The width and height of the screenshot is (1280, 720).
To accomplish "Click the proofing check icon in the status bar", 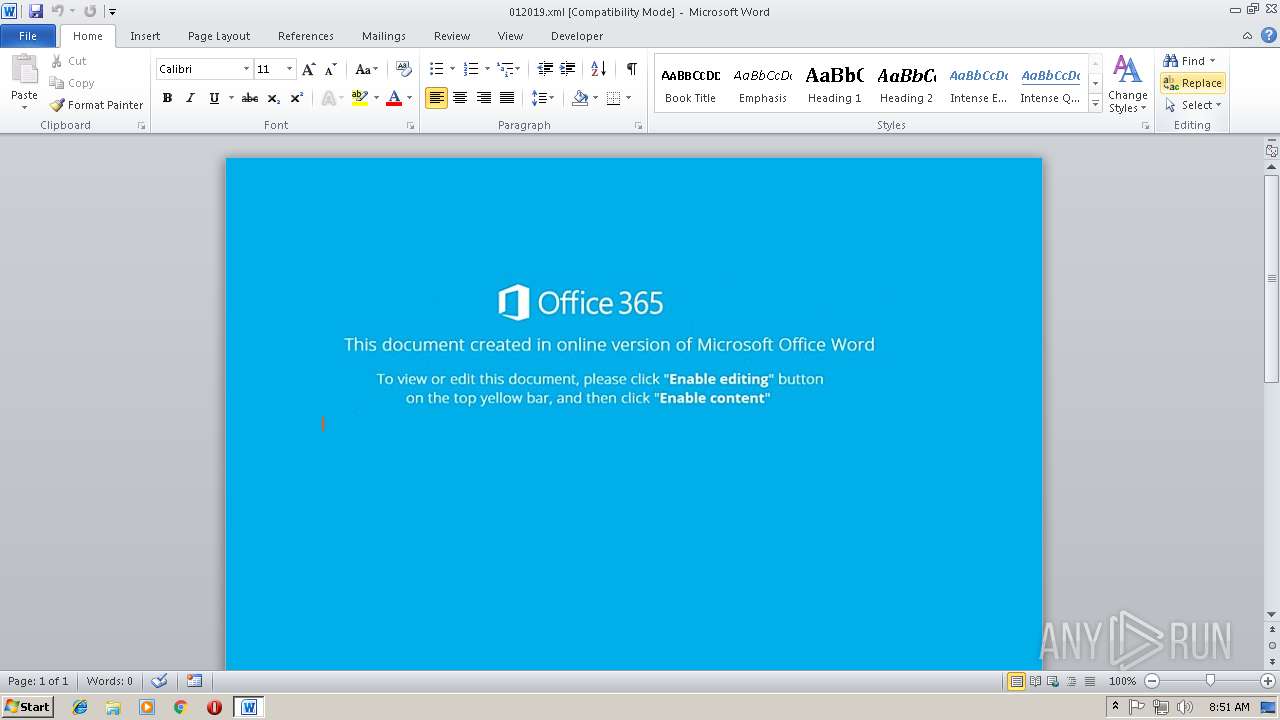I will coord(159,681).
